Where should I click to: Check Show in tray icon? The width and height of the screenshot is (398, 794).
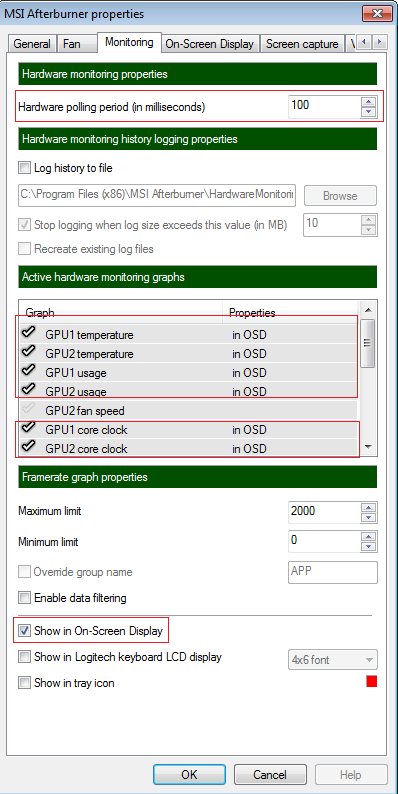tap(24, 683)
